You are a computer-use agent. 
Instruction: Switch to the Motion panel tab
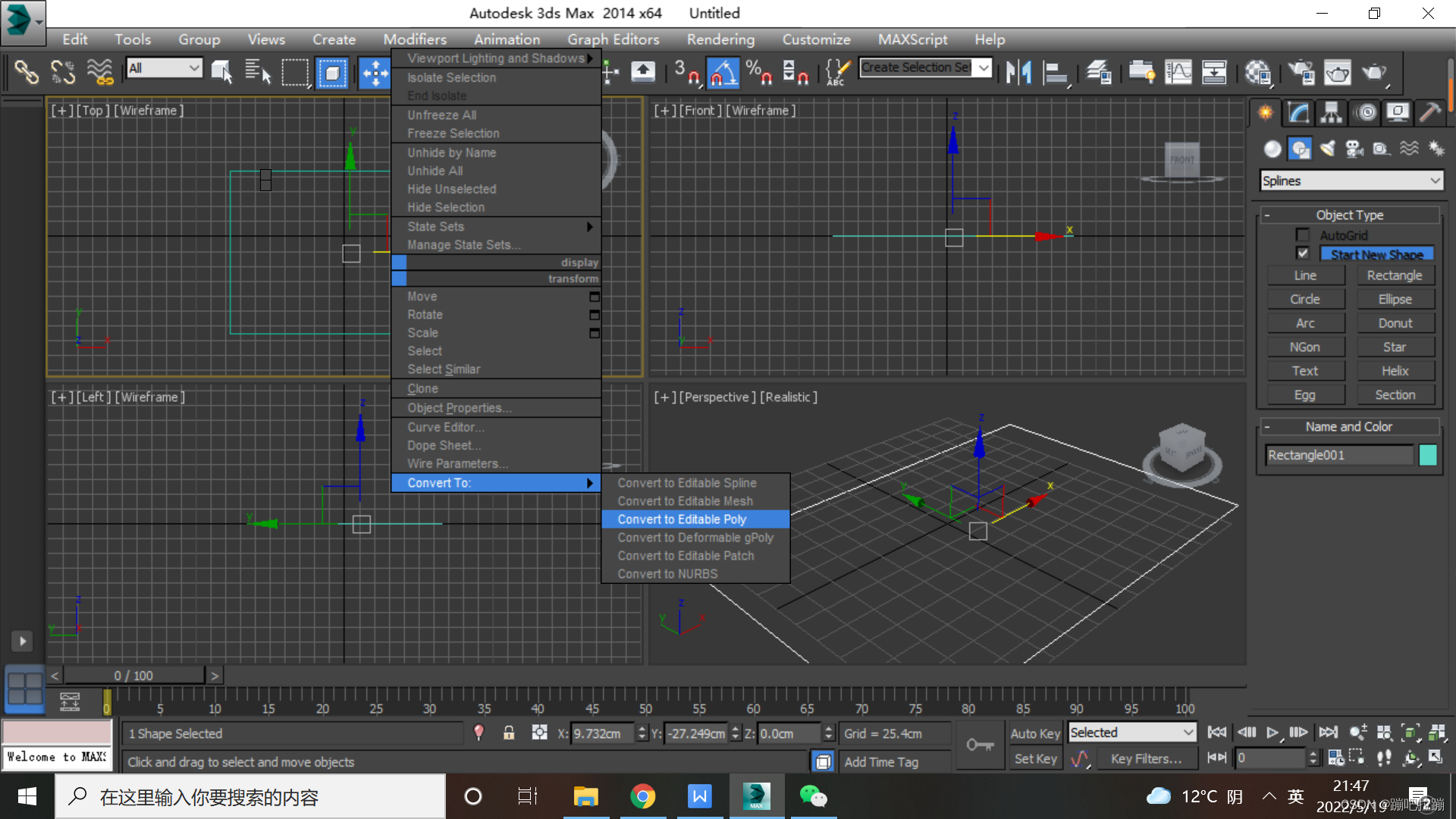point(1366,112)
